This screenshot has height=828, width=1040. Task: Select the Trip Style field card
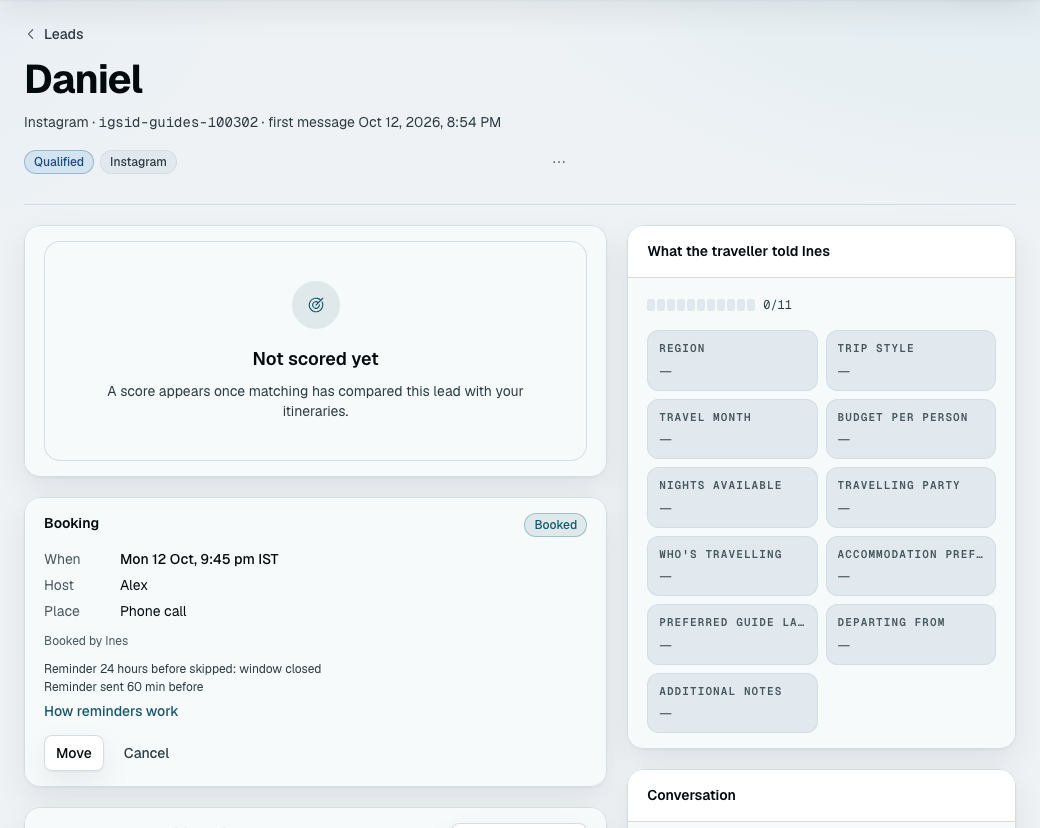911,360
